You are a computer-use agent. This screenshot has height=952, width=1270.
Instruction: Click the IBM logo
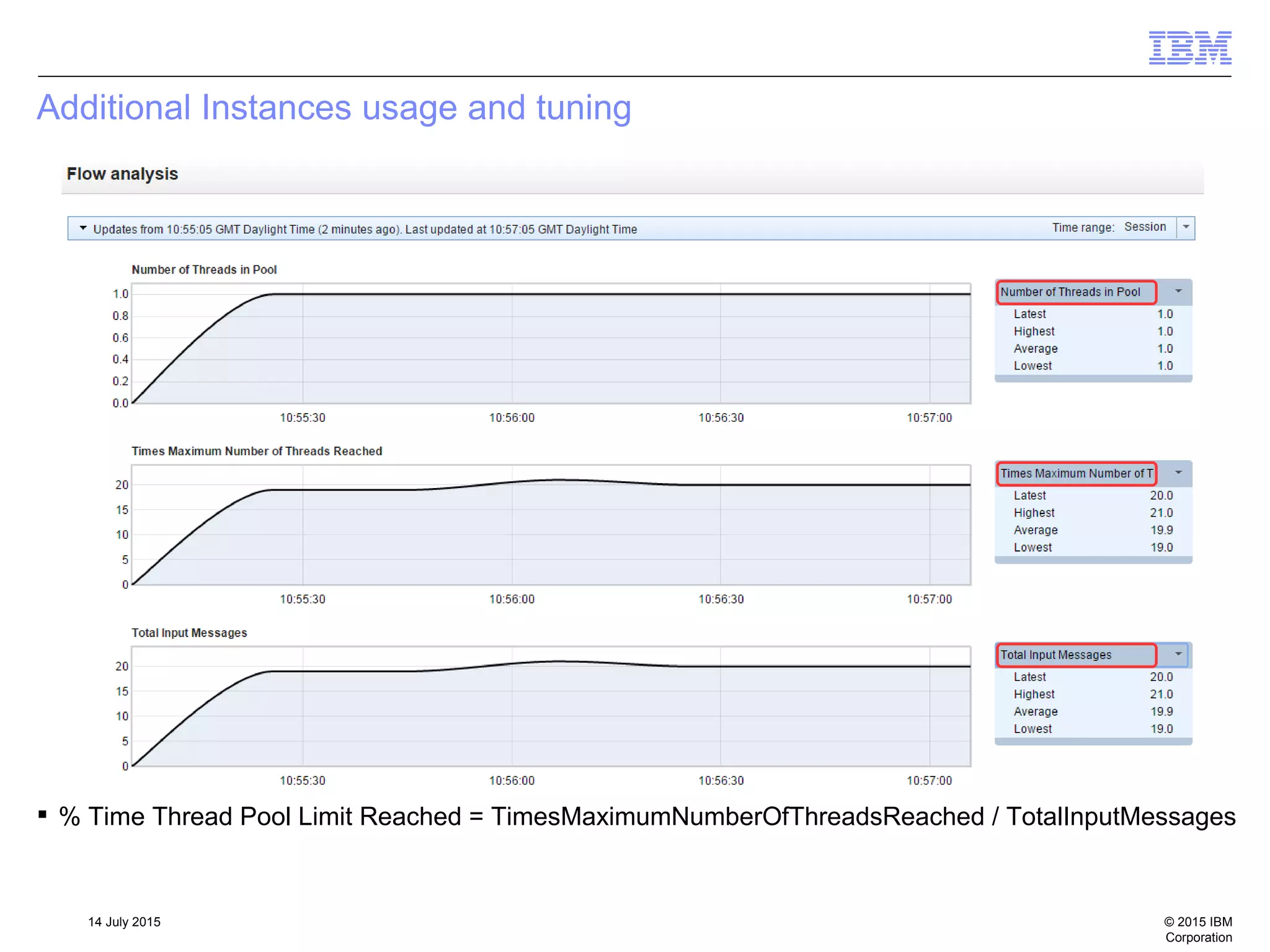coord(1189,48)
